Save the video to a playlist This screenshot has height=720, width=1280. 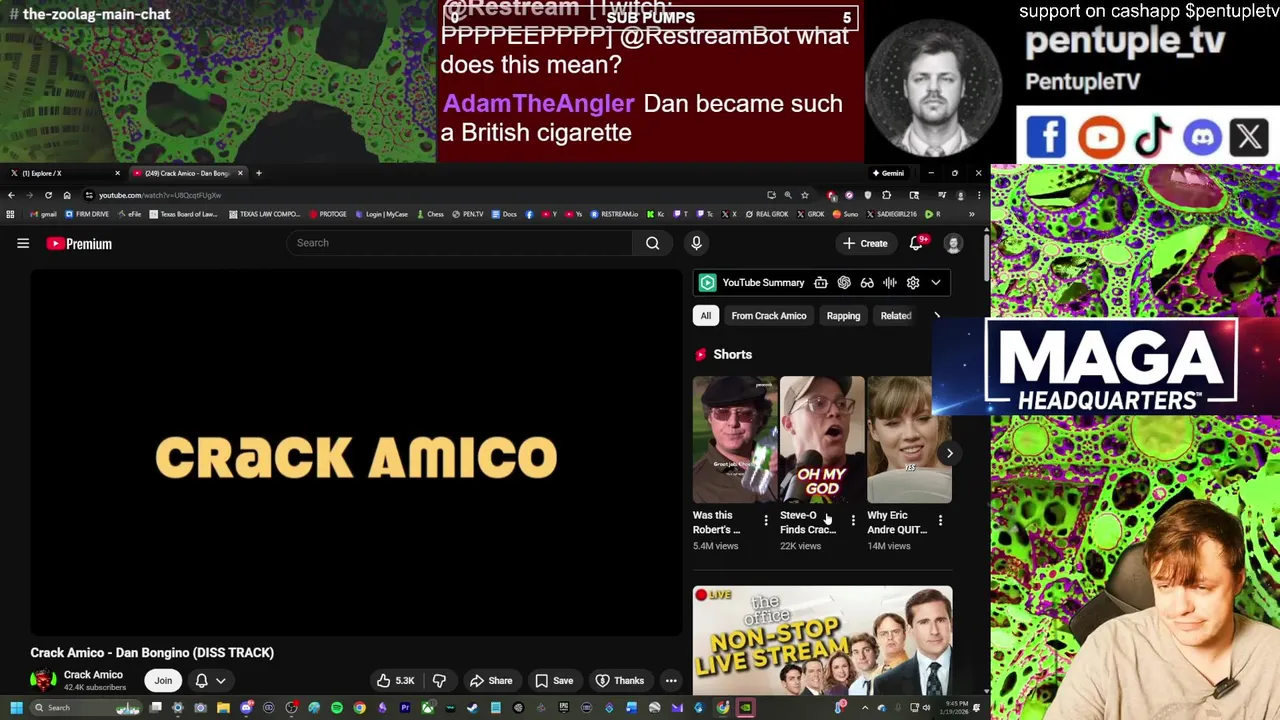(x=554, y=681)
